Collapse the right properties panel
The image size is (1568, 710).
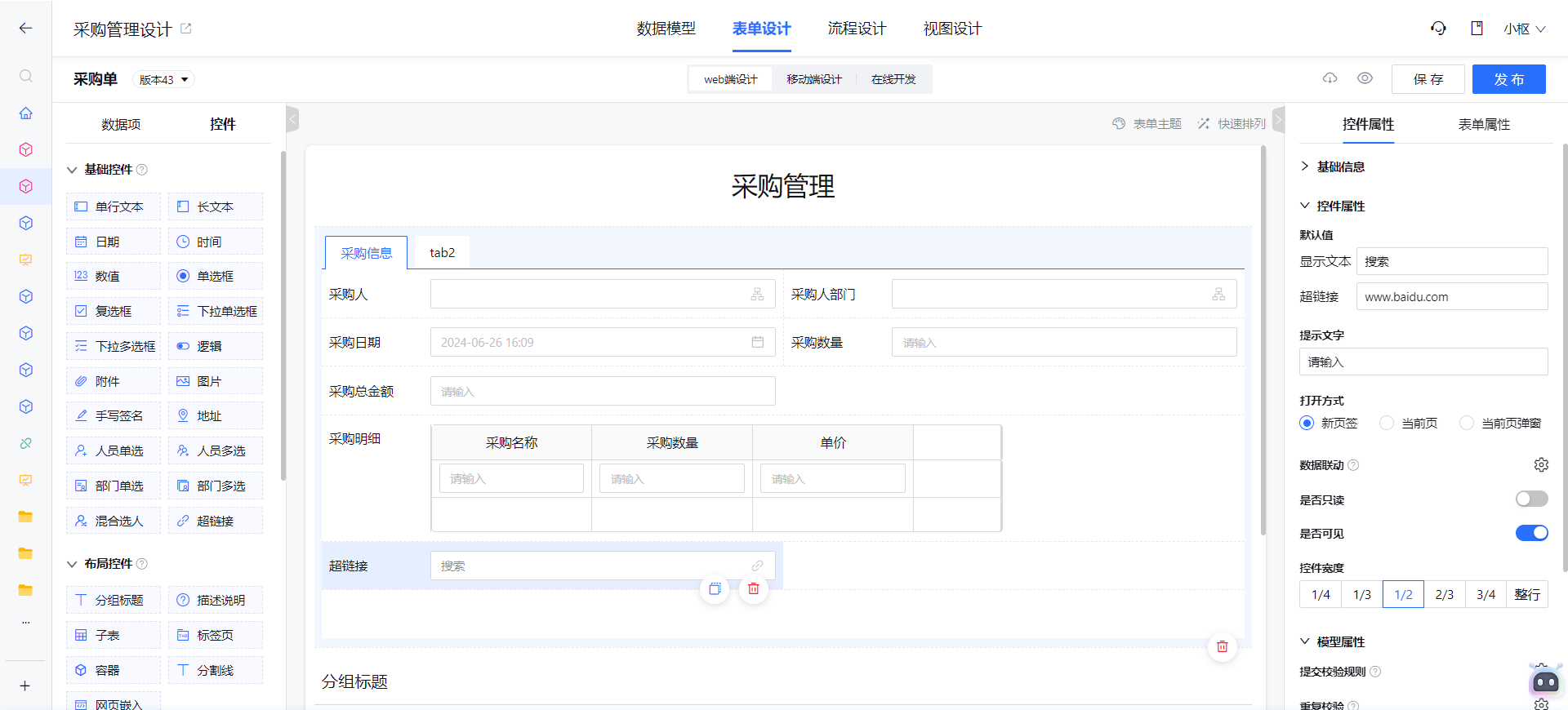[x=1279, y=120]
